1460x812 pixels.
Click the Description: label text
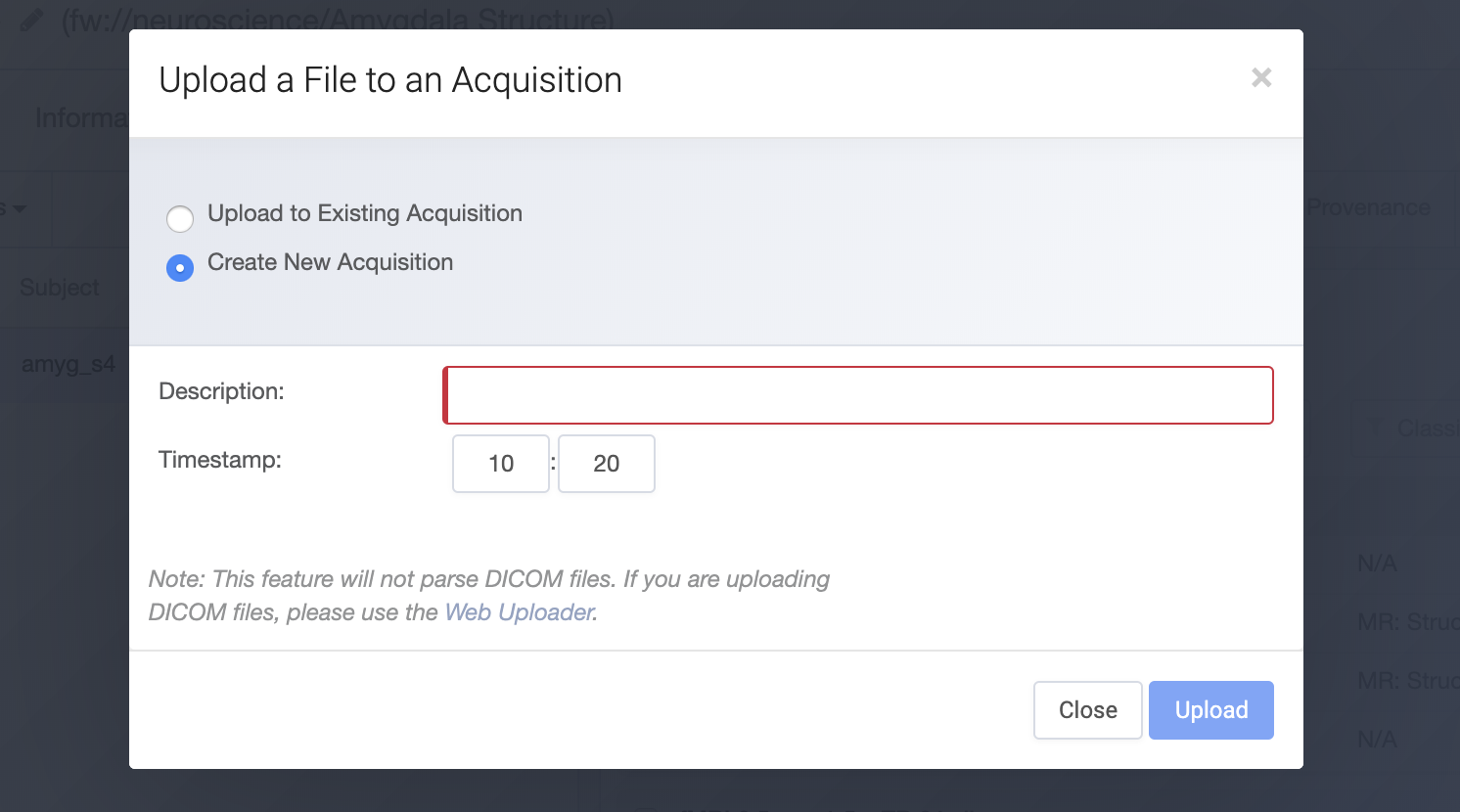click(x=221, y=391)
